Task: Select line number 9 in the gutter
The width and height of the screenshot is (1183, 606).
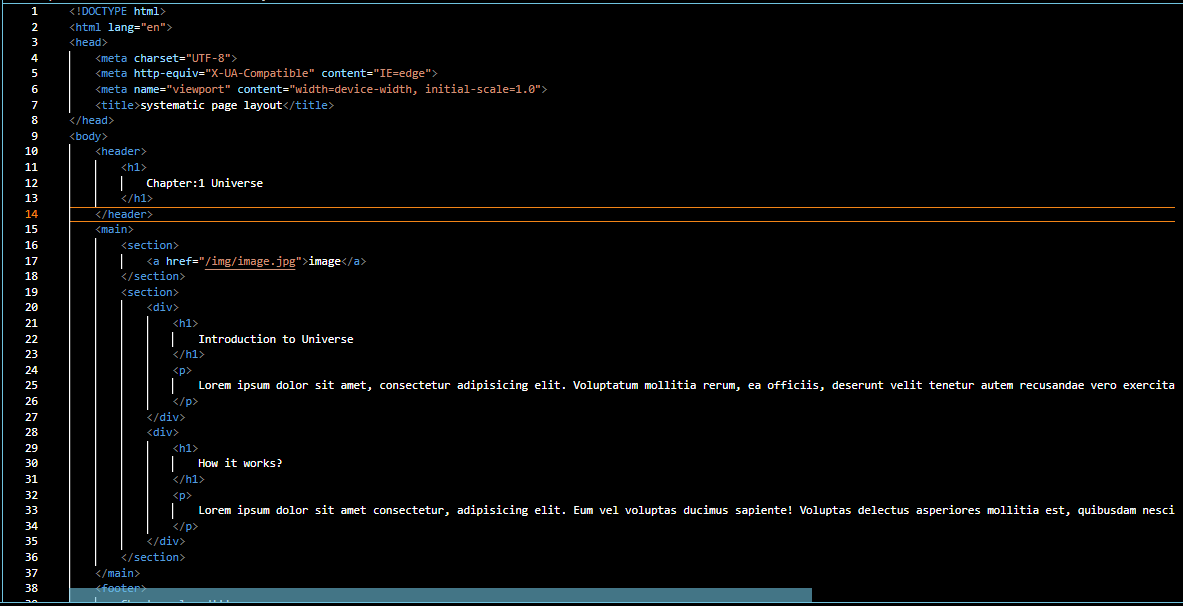Action: pos(35,137)
